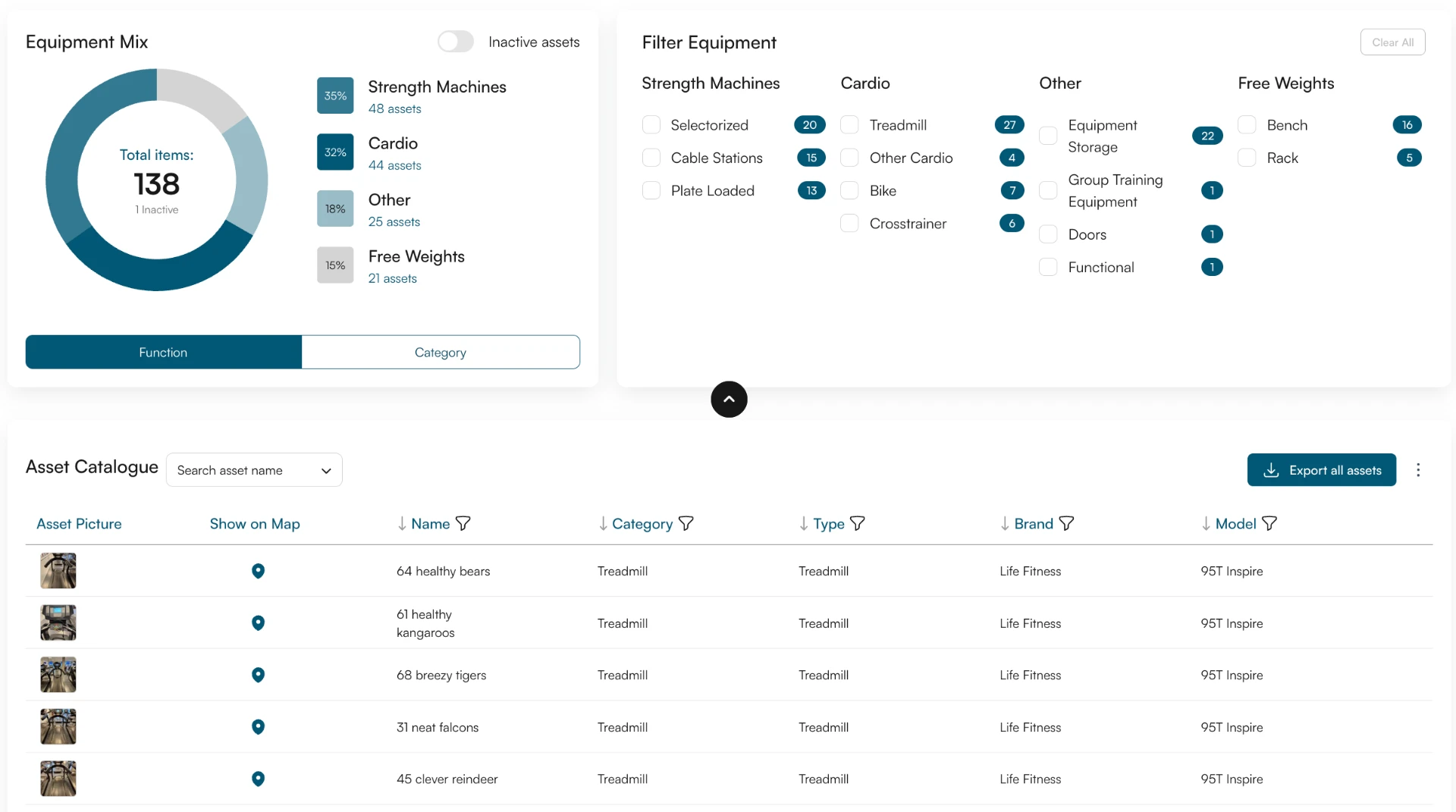Image resolution: width=1456 pixels, height=812 pixels.
Task: Collapse the top panels with chevron button
Action: (x=729, y=400)
